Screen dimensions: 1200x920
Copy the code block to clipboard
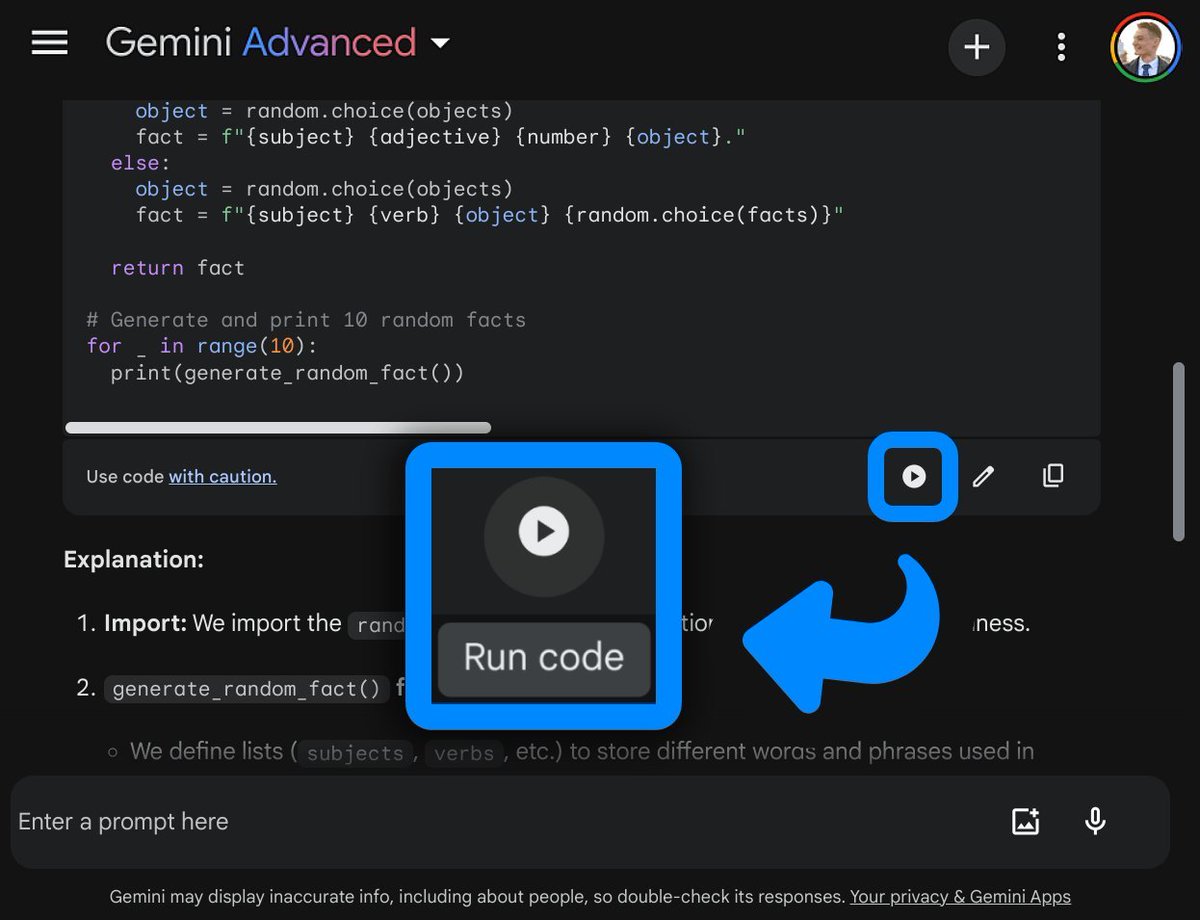pos(1052,477)
